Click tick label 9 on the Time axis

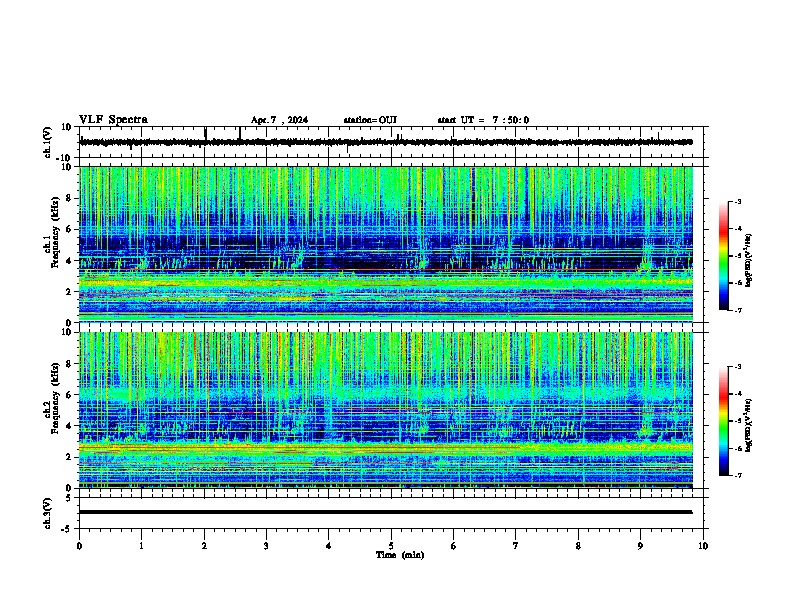[x=640, y=546]
